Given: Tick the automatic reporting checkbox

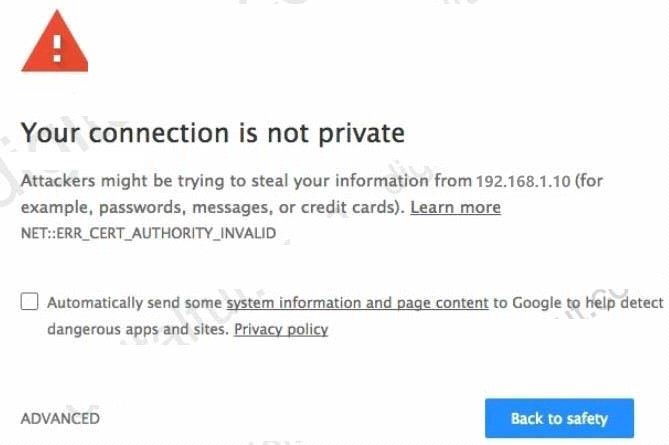Looking at the screenshot, I should coord(29,301).
